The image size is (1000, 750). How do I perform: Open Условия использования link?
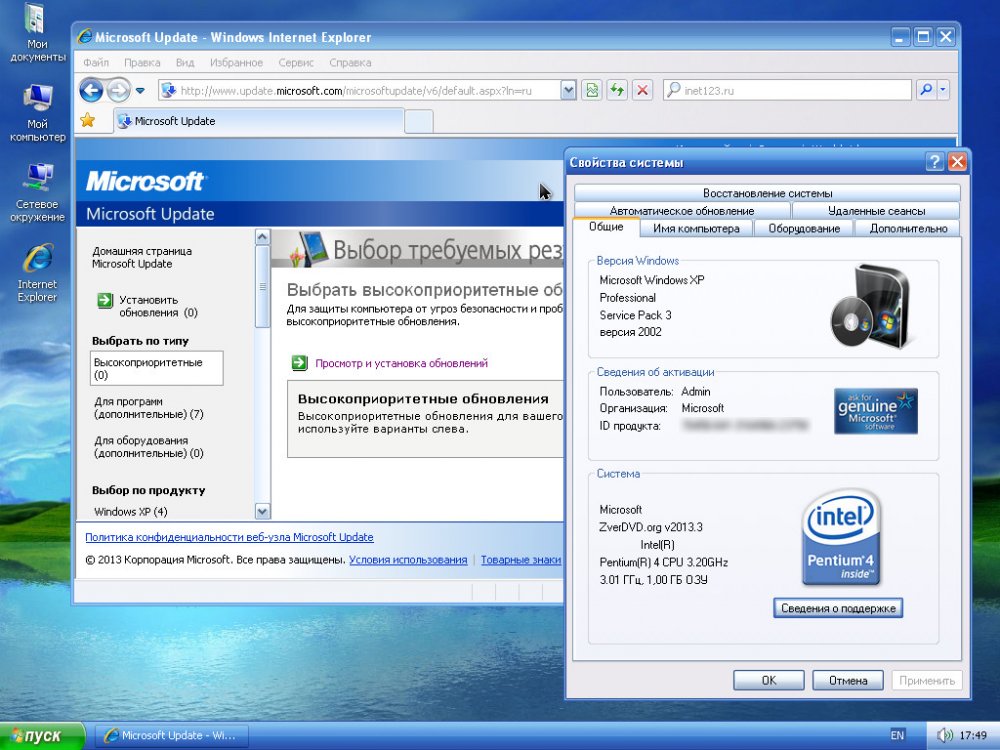[x=408, y=560]
